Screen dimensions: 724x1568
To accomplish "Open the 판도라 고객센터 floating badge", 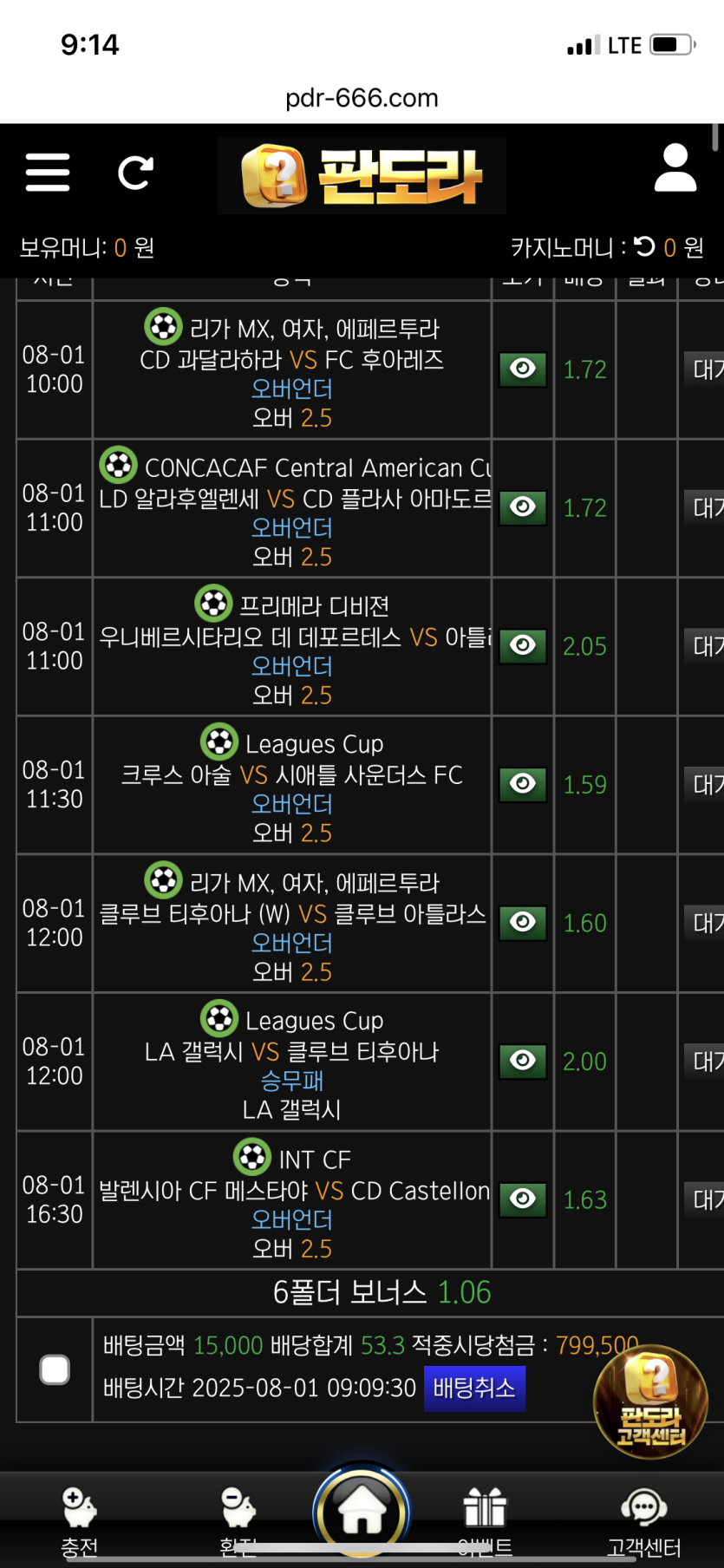I will [650, 1401].
